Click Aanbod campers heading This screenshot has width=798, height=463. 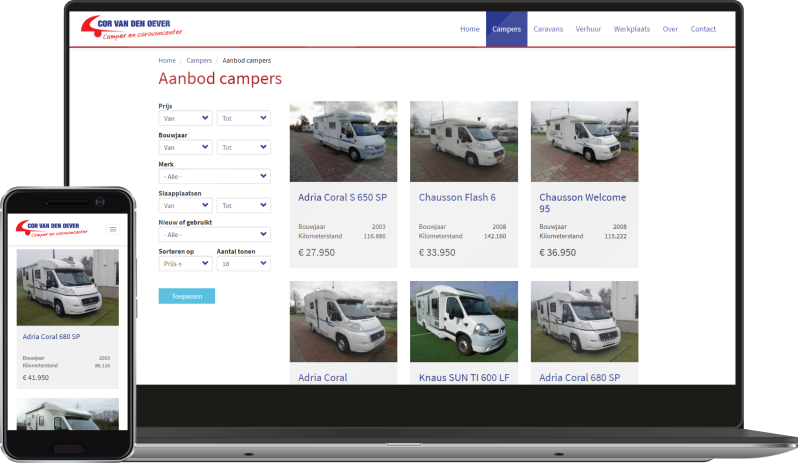click(220, 79)
